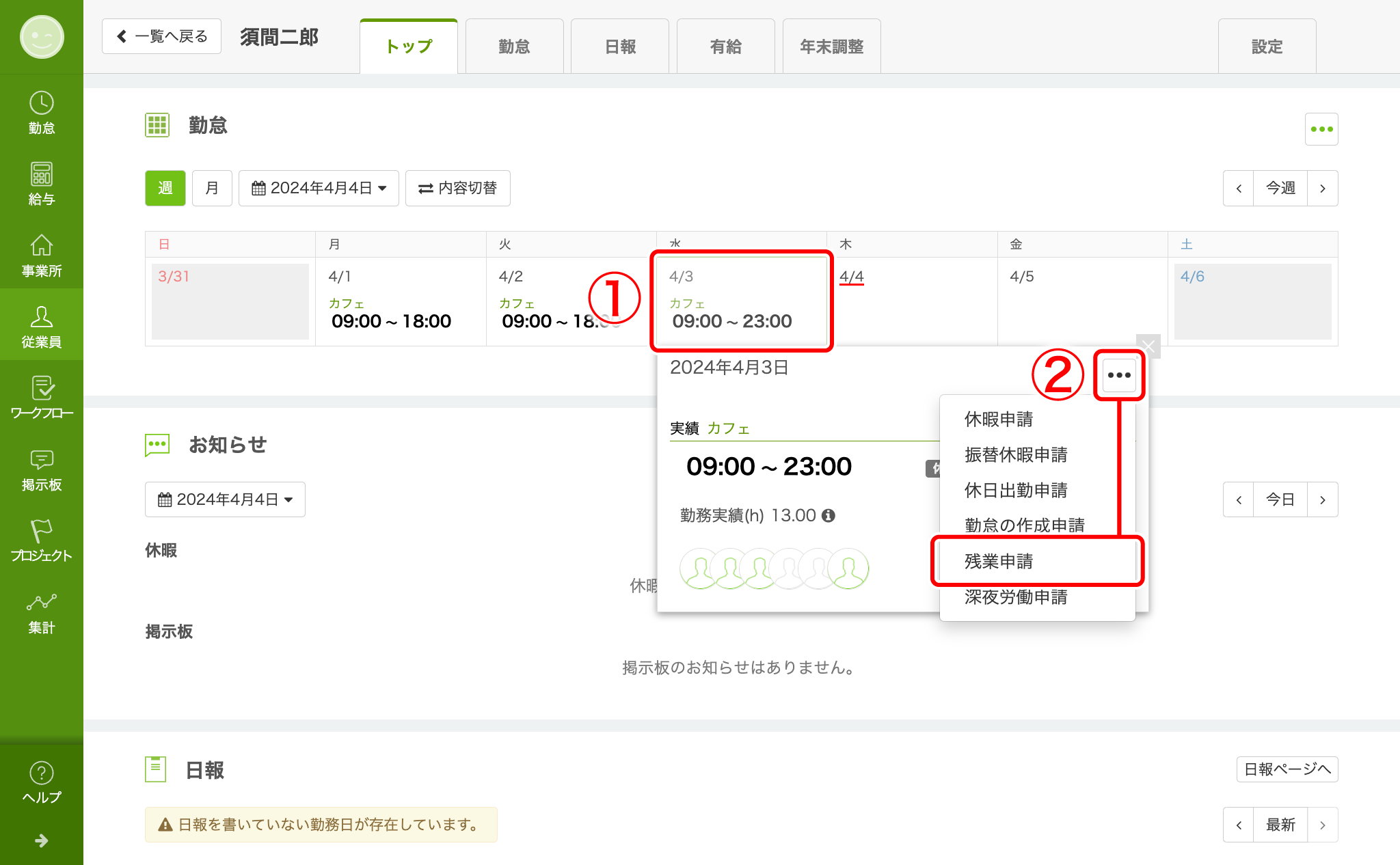
Task: Go to next week arrow
Action: (x=1323, y=188)
